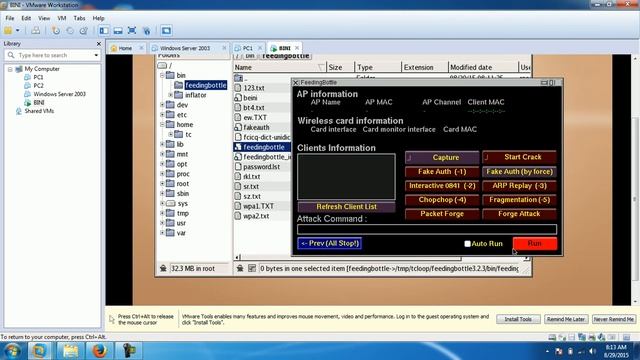Revert to snapshot using the toolbar icon
640x360 pixels.
70,31
